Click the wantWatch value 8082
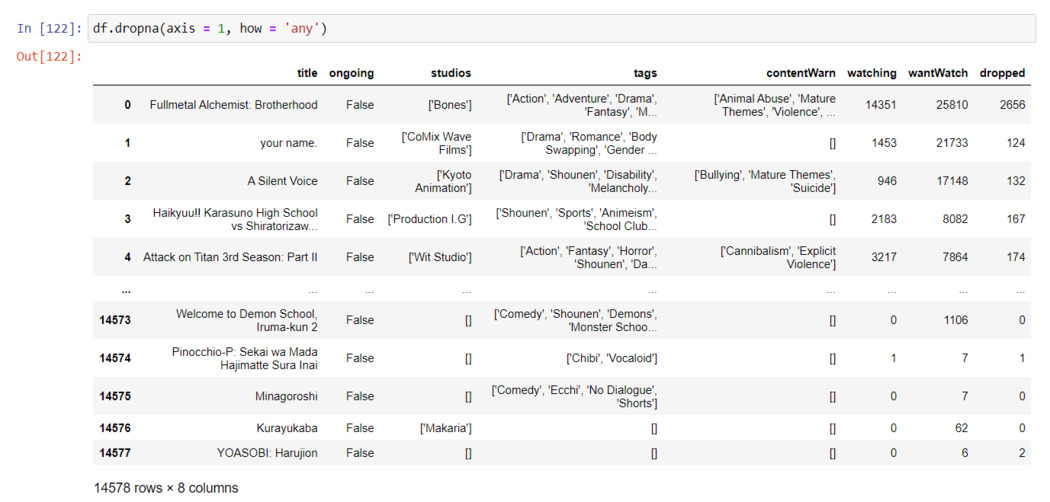Image resolution: width=1050 pixels, height=502 pixels. pyautogui.click(x=956, y=219)
